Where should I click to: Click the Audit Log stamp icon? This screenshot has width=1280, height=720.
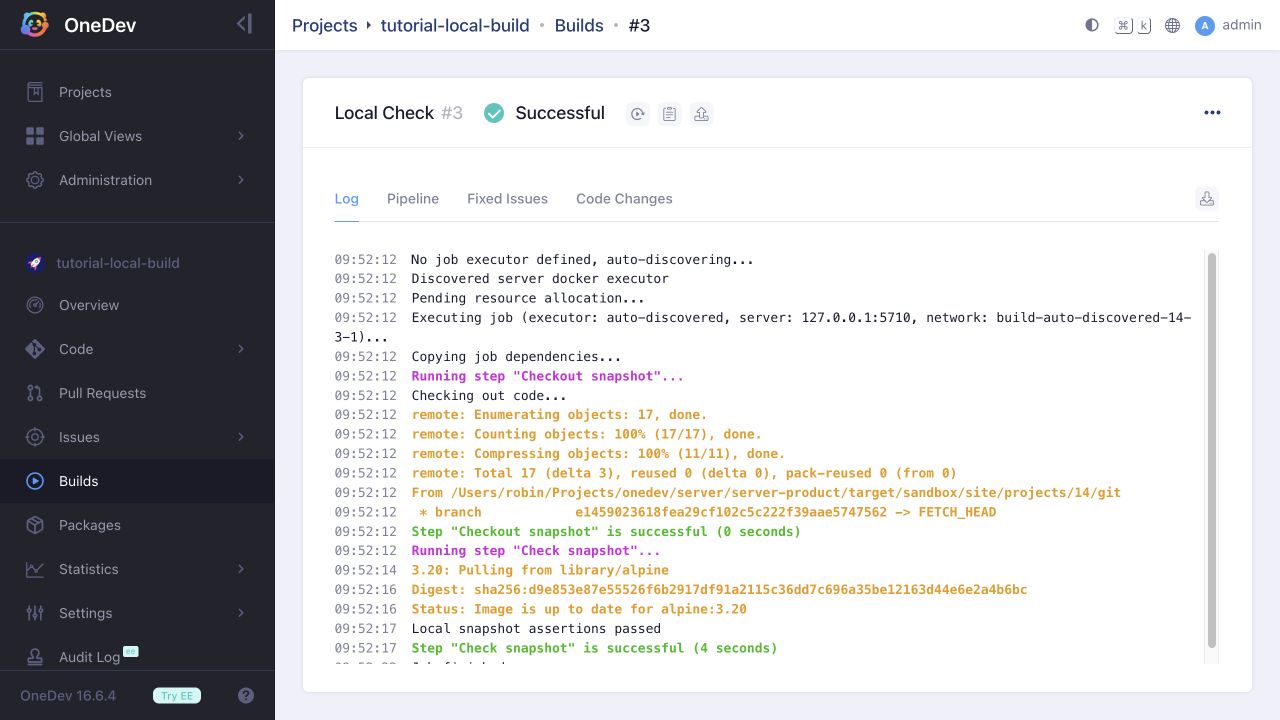pyautogui.click(x=35, y=657)
